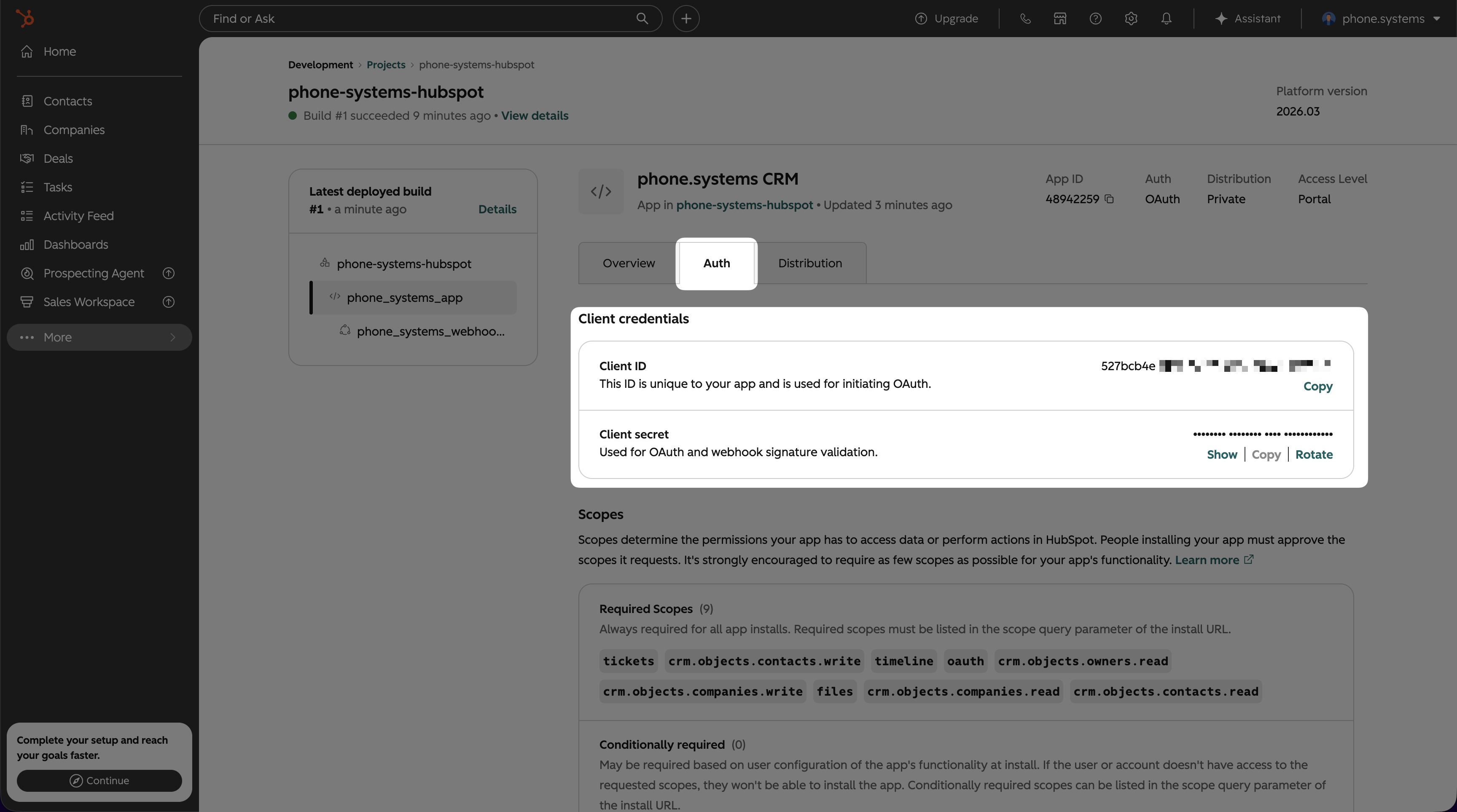The image size is (1457, 812).
Task: Click the Upgrade button in top bar
Action: [x=946, y=19]
